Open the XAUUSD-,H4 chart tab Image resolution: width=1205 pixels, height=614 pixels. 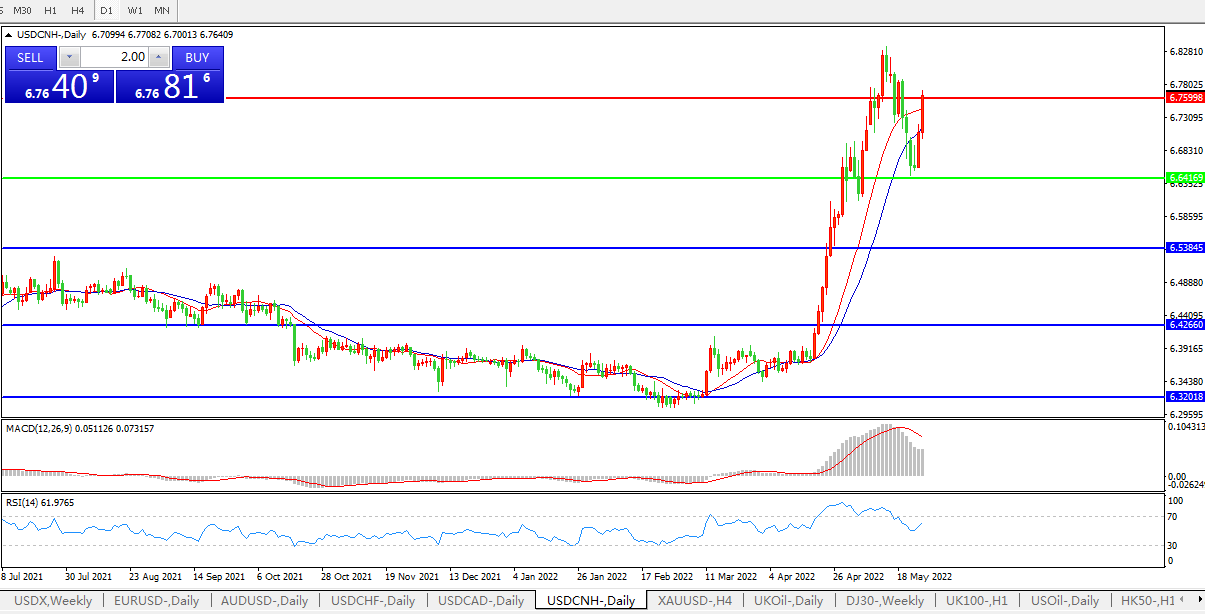695,601
